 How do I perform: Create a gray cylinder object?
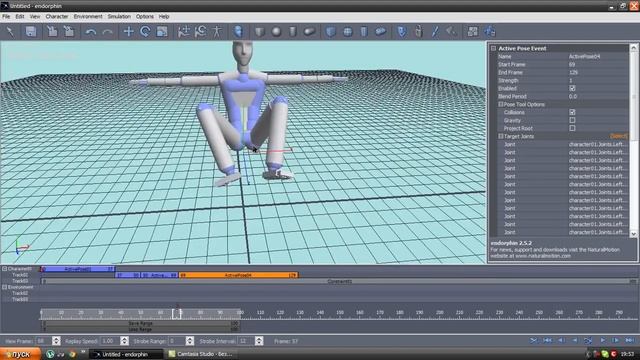click(293, 31)
